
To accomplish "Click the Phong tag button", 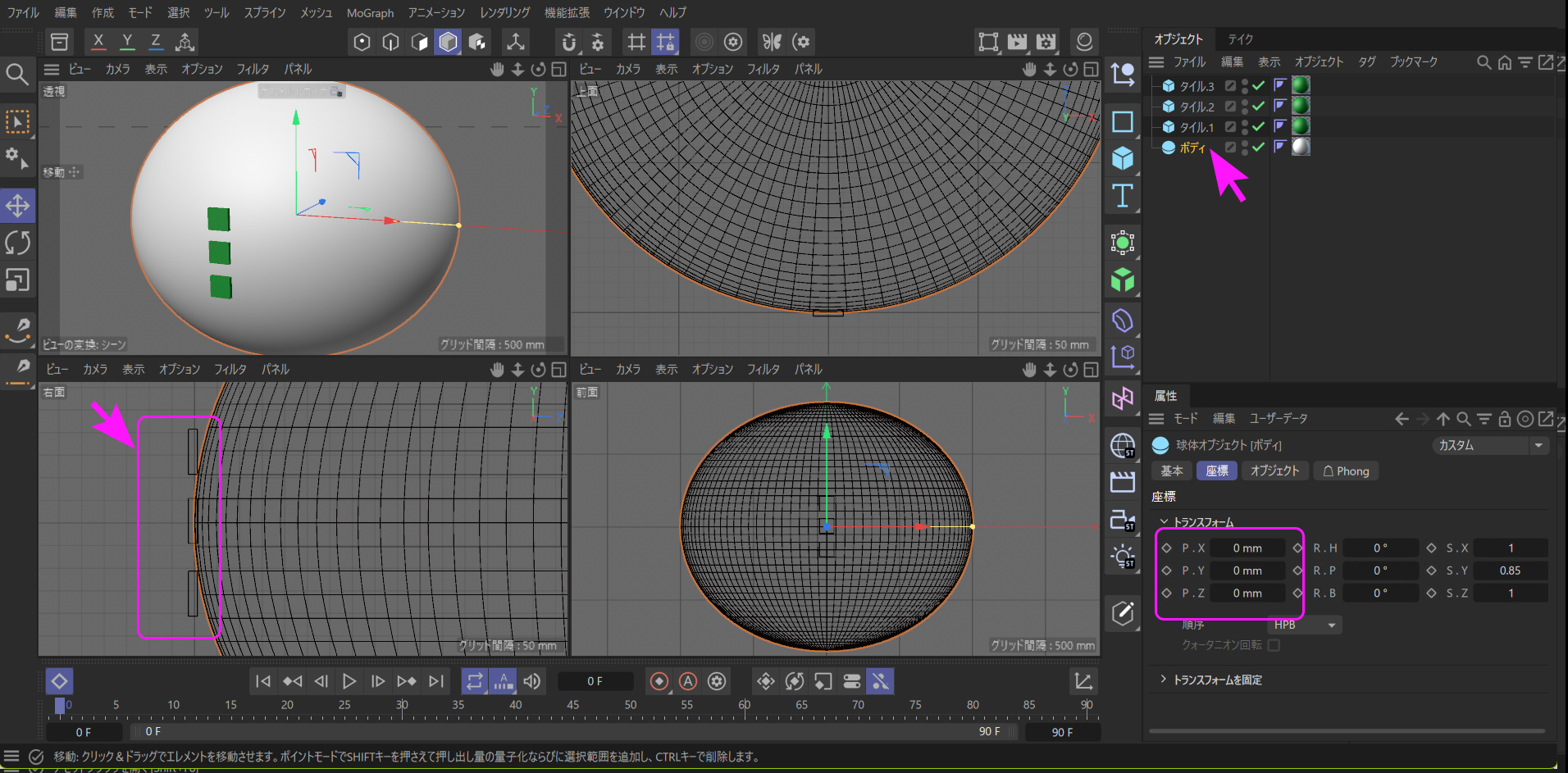I will (x=1346, y=471).
